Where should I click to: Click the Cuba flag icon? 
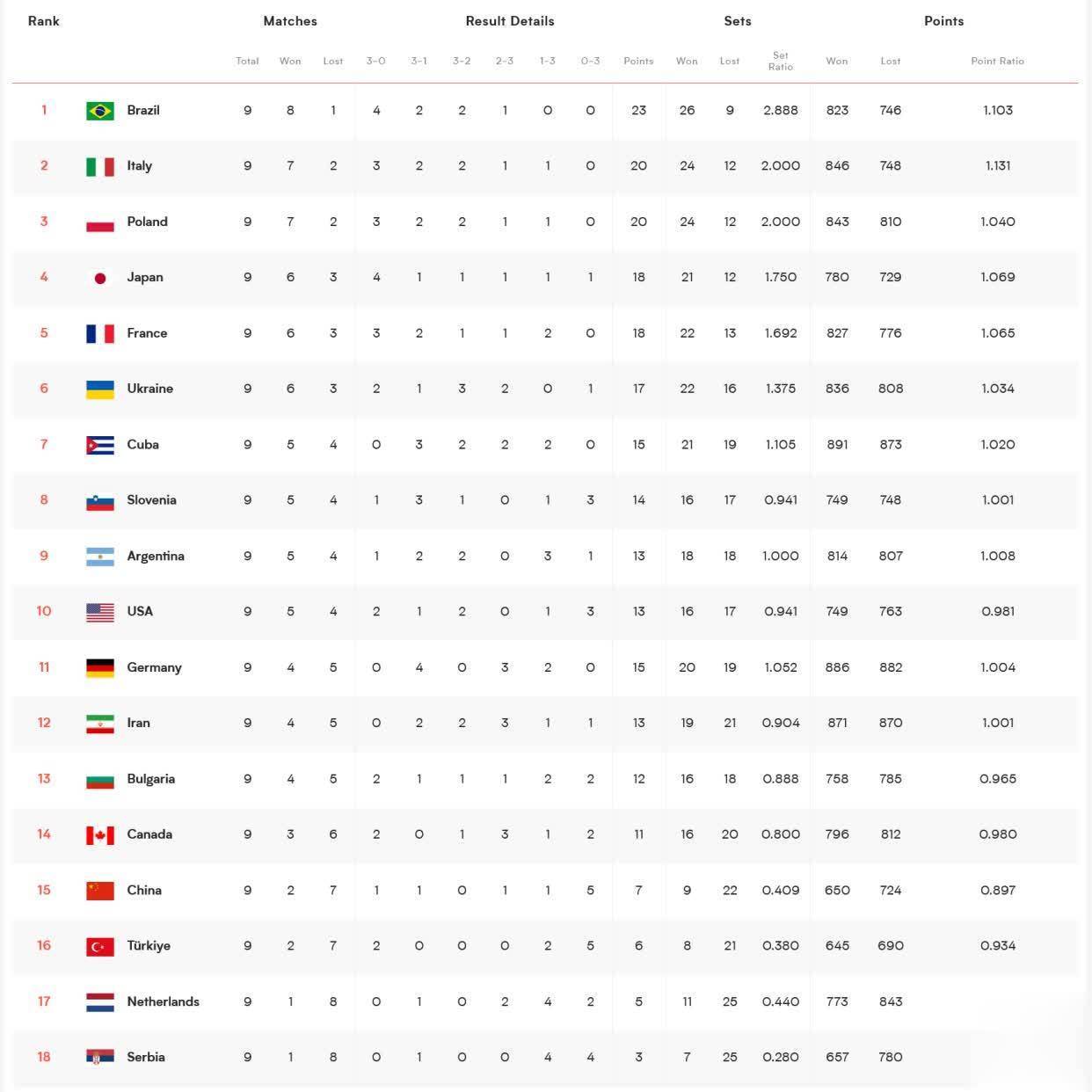coord(100,445)
